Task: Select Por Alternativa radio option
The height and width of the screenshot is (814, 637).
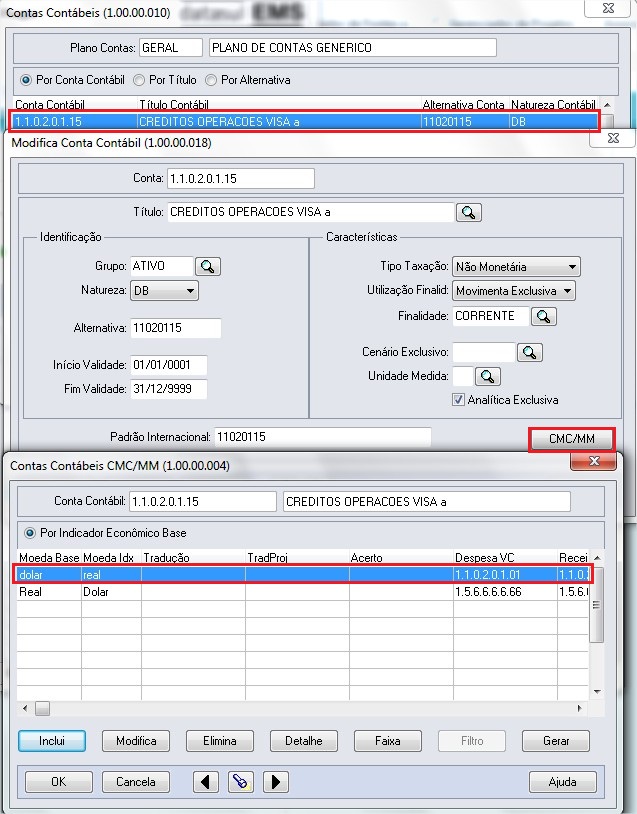Action: pos(247,80)
